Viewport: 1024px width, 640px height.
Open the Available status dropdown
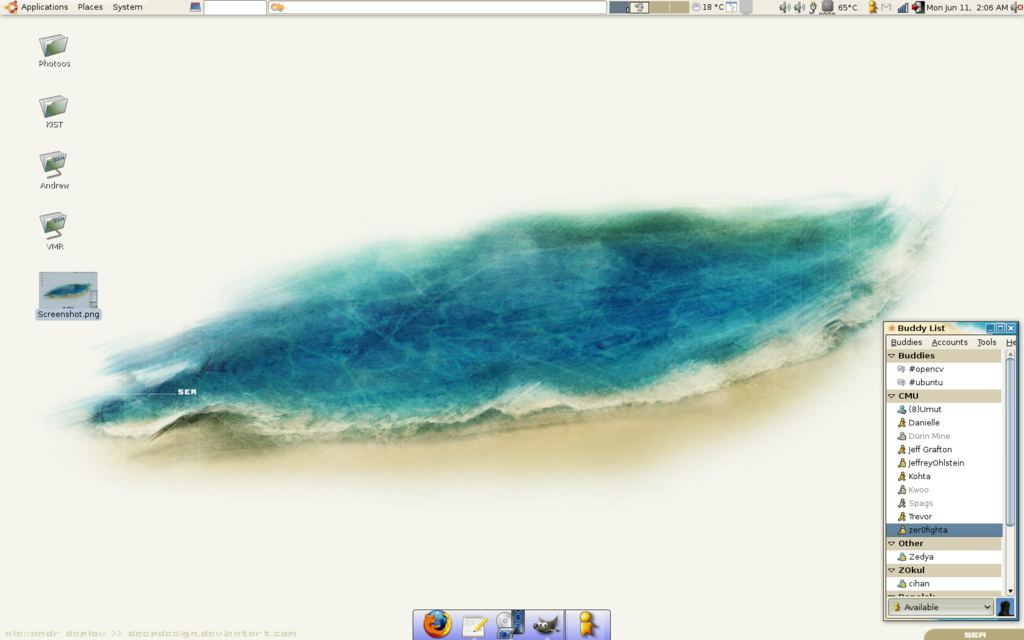940,607
